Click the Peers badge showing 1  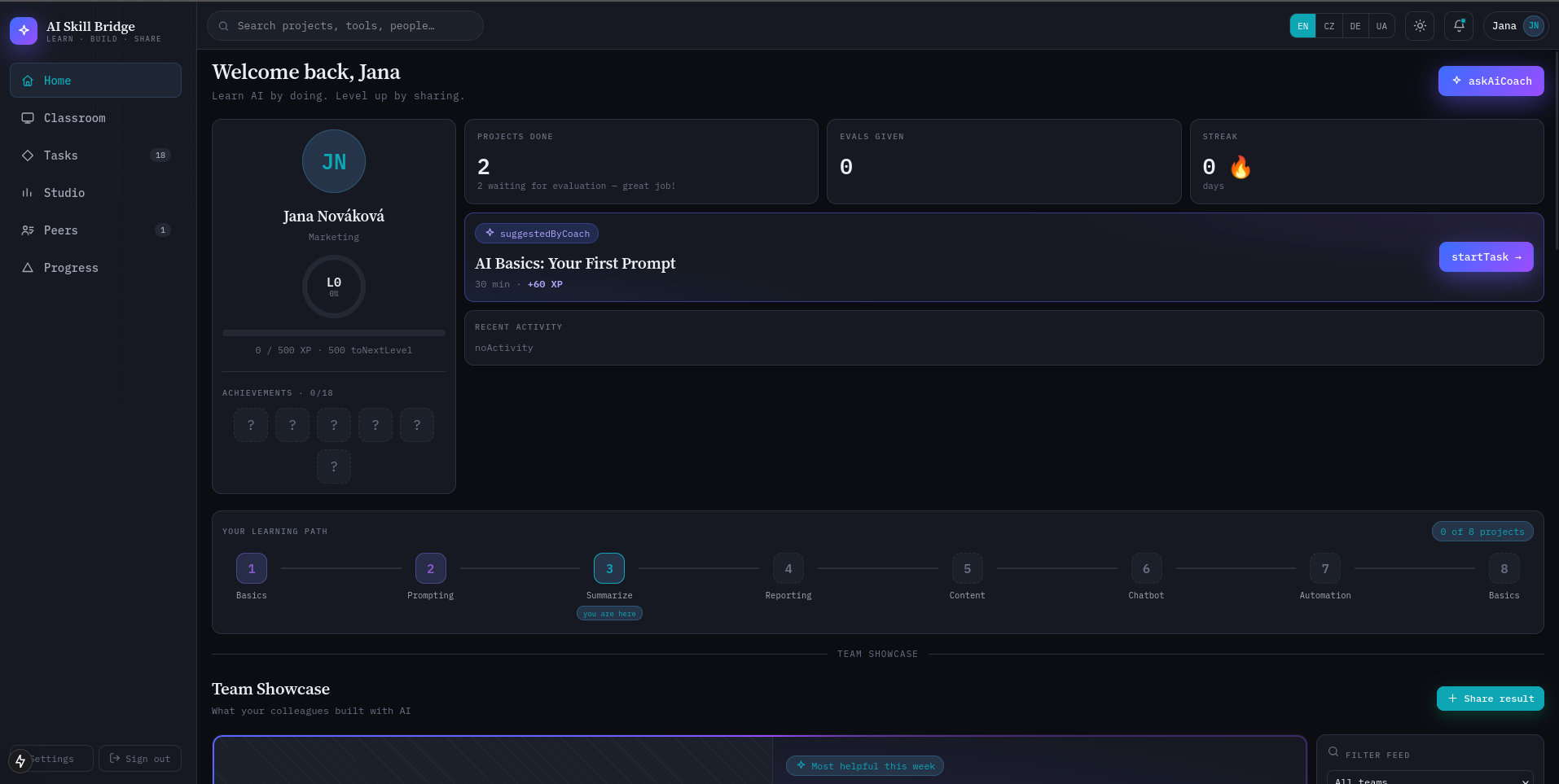163,230
